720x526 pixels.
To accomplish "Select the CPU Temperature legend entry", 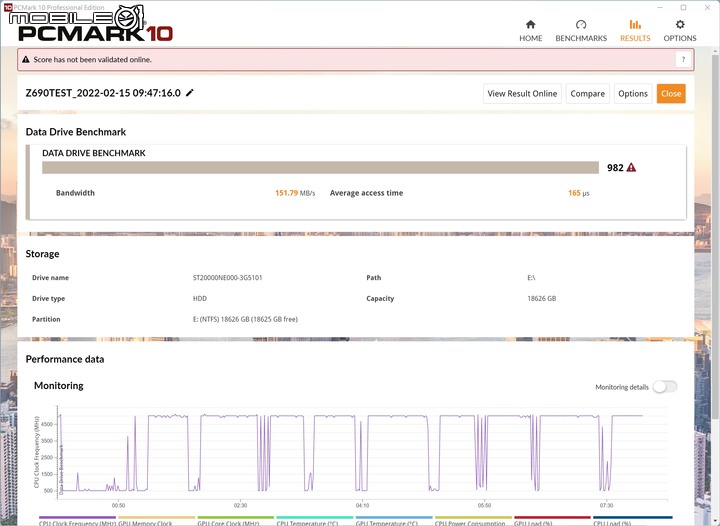I will tap(315, 521).
